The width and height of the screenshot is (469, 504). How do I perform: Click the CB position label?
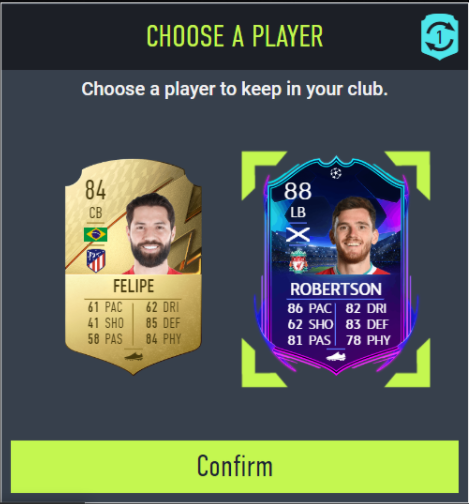96,213
